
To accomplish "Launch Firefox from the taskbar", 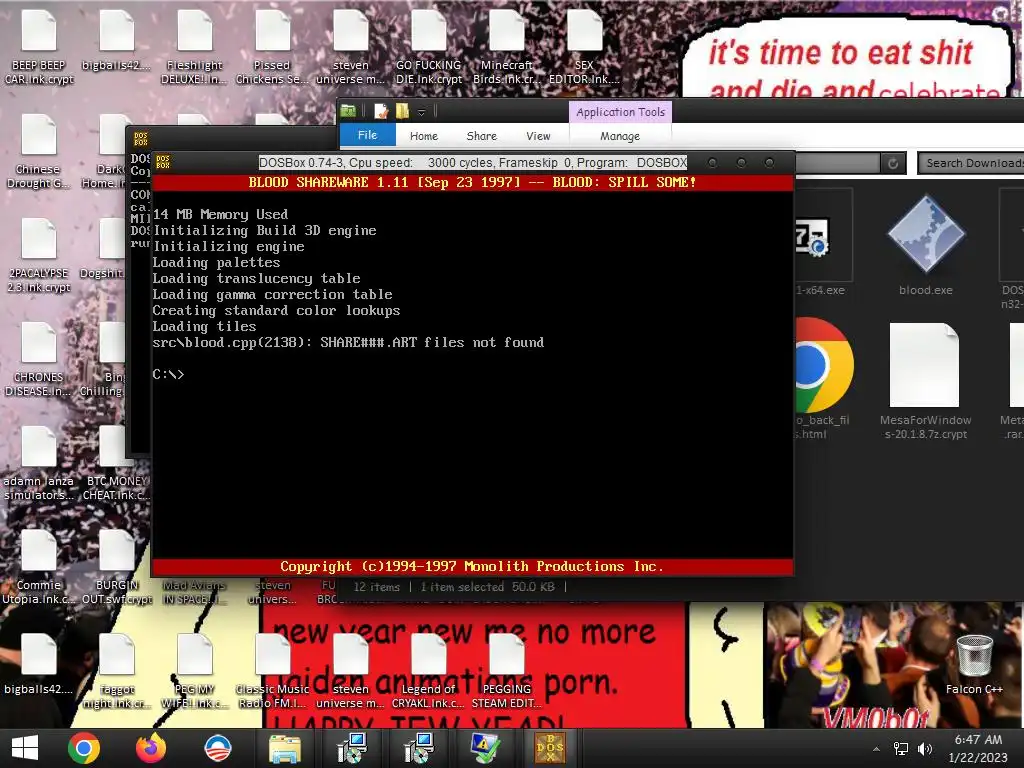I will pyautogui.click(x=151, y=748).
